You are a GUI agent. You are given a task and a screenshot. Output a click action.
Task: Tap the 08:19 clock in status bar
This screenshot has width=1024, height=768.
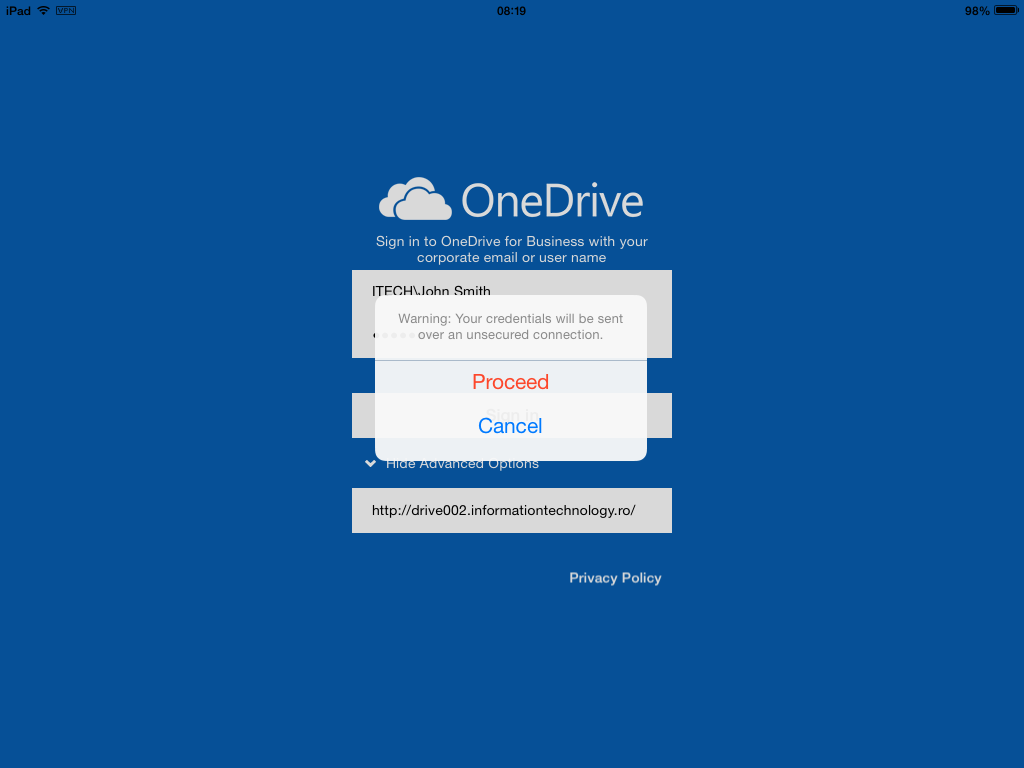tap(511, 11)
